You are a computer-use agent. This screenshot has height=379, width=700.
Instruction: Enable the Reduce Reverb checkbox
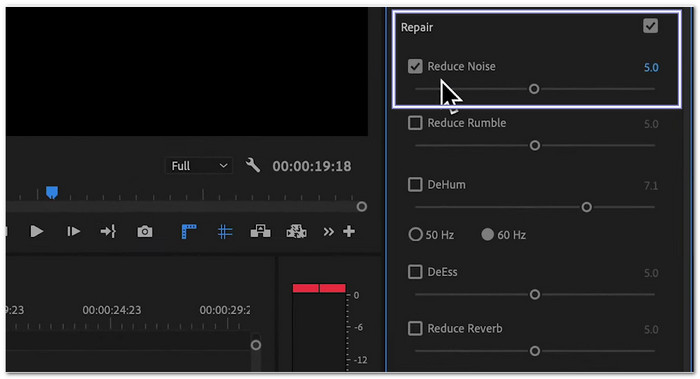(415, 329)
